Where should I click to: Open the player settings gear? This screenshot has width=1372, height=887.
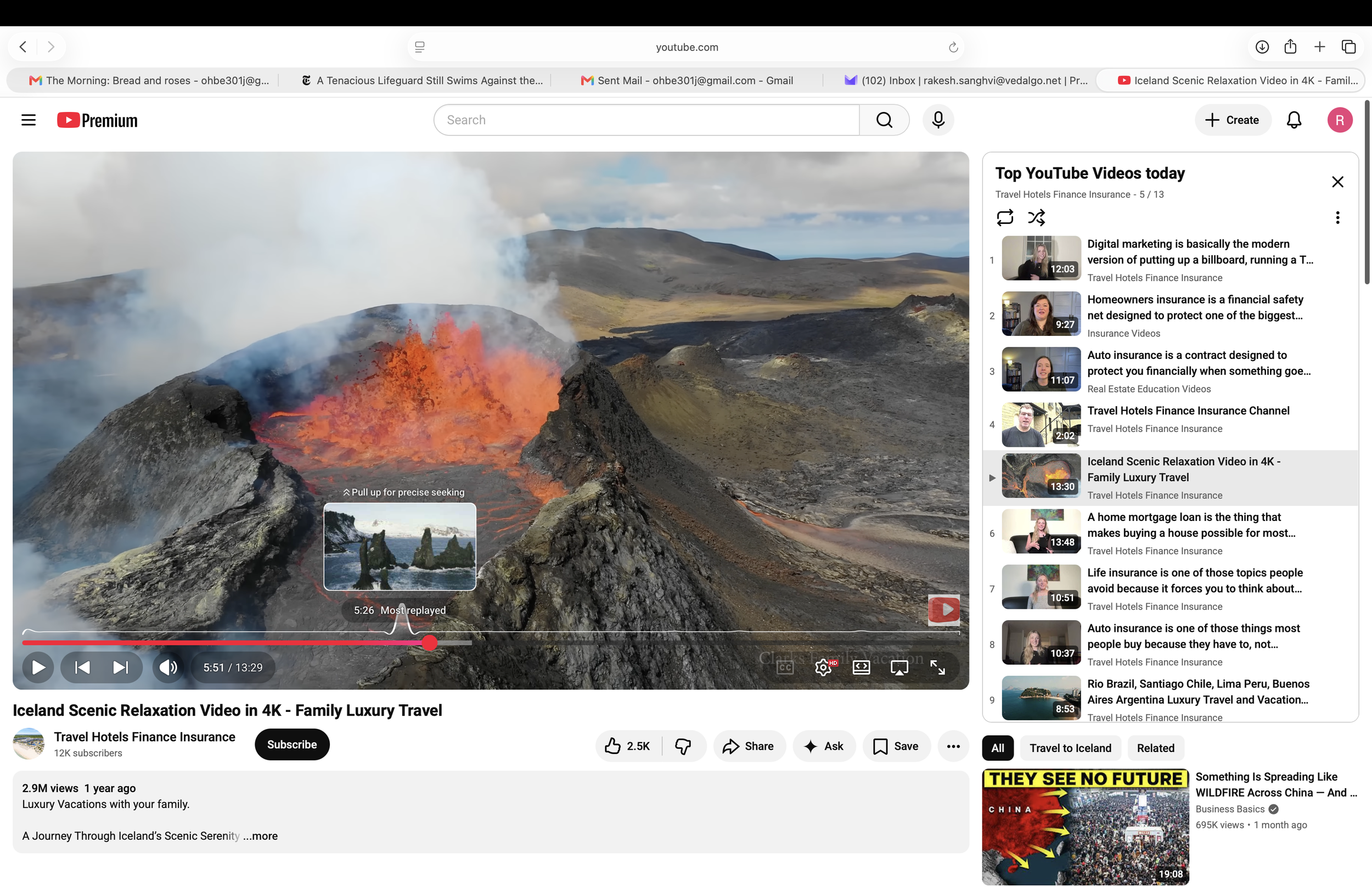coord(824,667)
